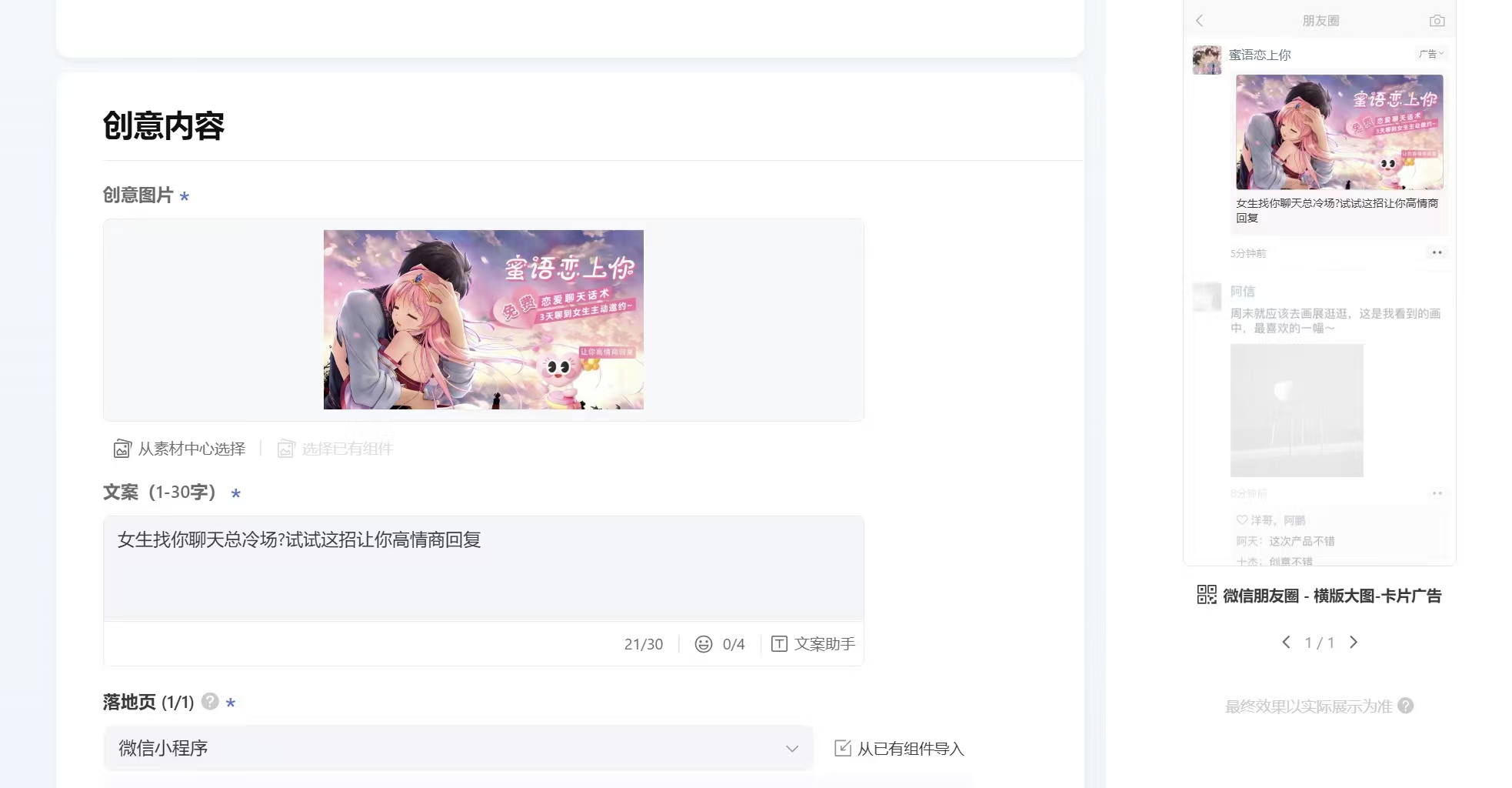This screenshot has width=1512, height=788.
Task: Click the 蜜语恋上你 avatar in preview
Action: (1207, 59)
